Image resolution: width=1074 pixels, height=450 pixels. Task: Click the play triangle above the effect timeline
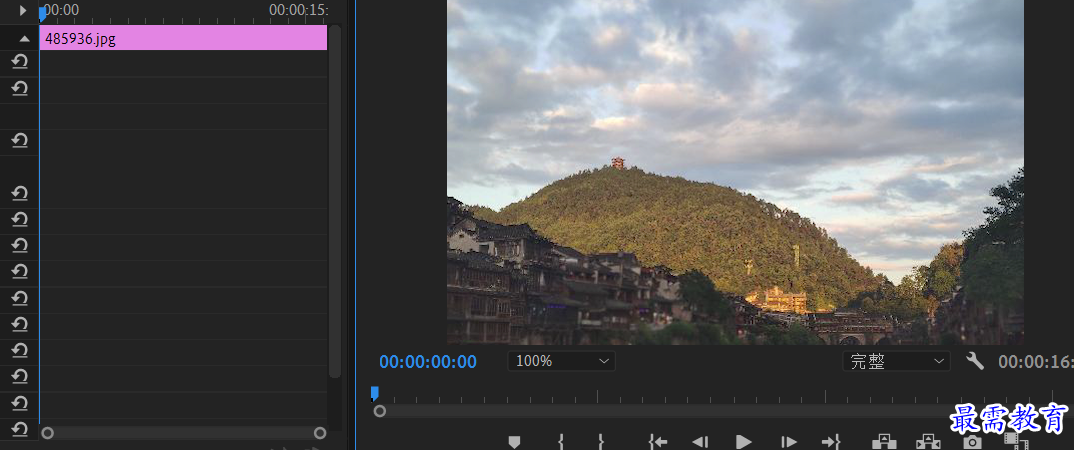23,10
